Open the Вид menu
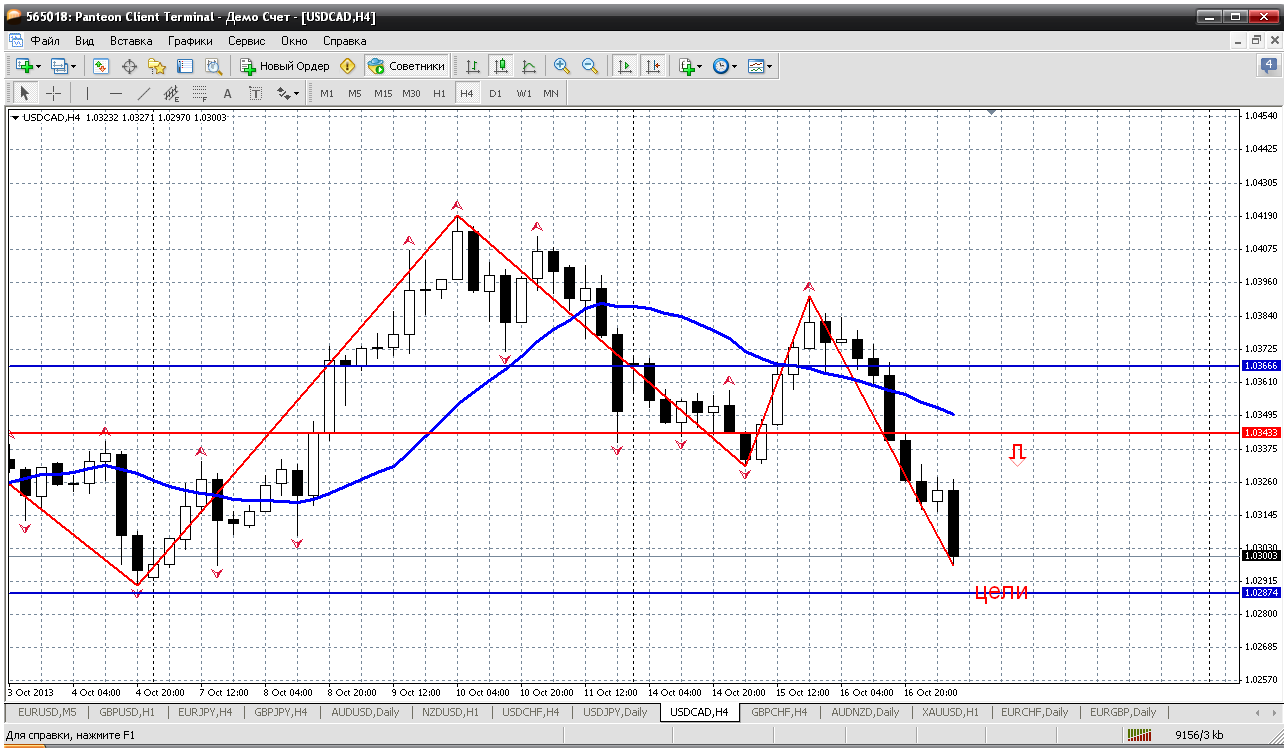This screenshot has width=1288, height=748. (x=85, y=41)
